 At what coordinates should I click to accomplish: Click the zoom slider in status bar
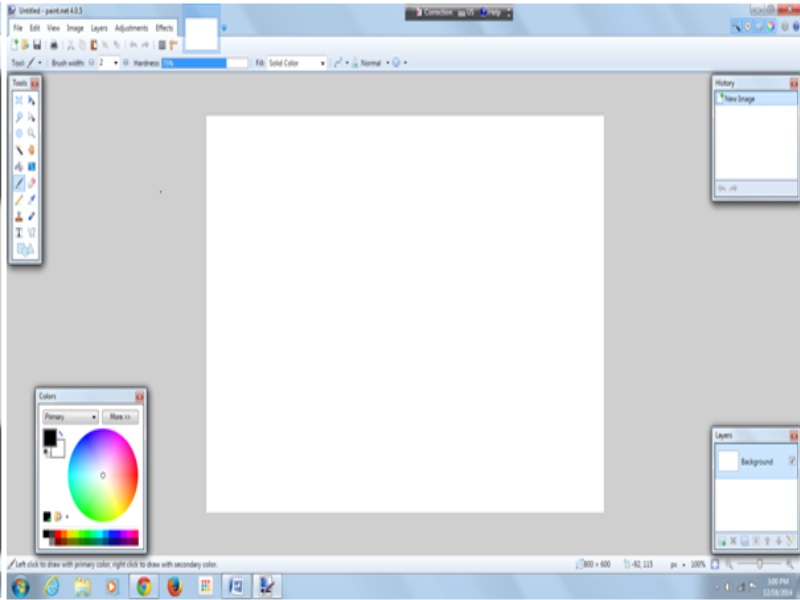click(760, 565)
